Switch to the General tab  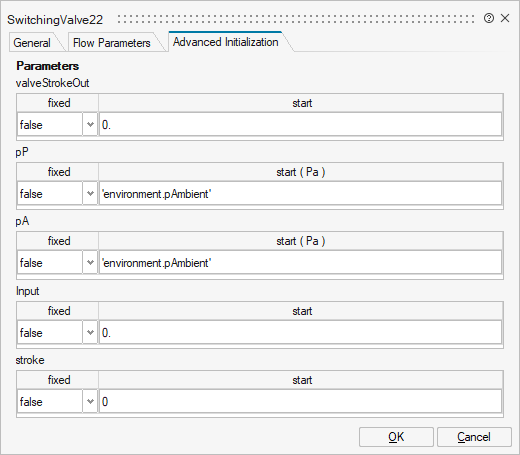32,43
